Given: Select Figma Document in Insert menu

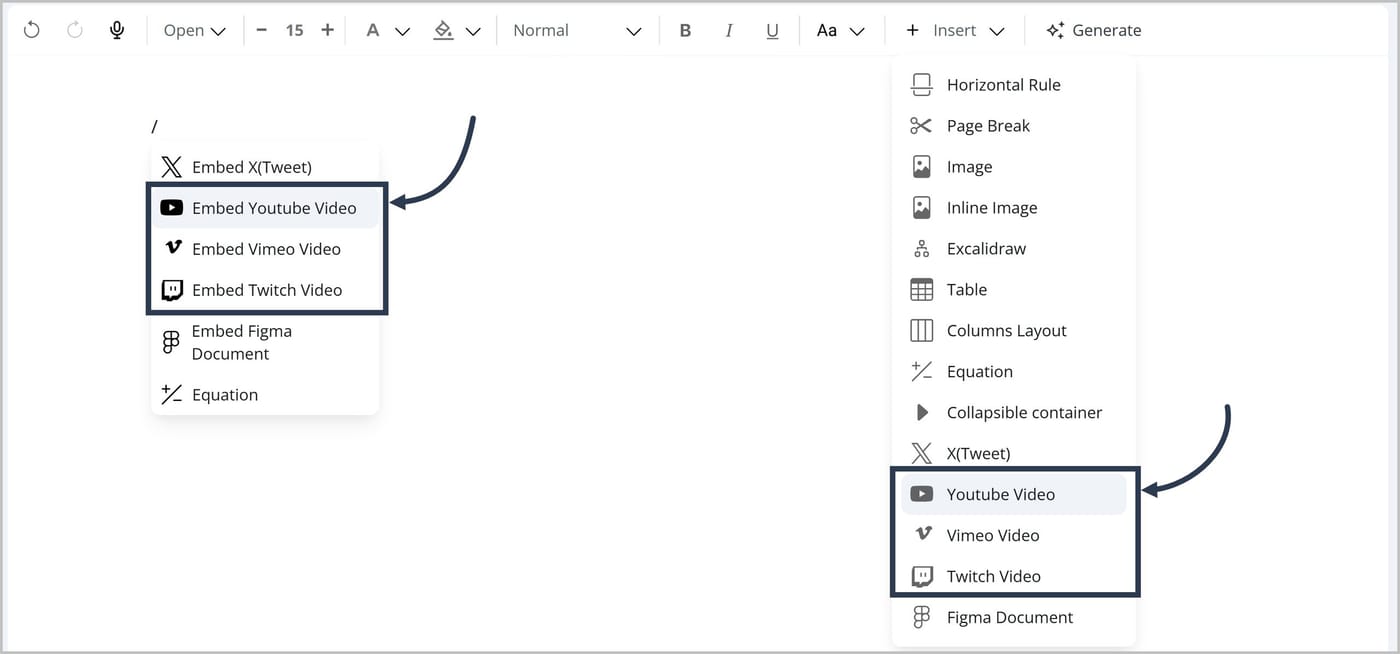Looking at the screenshot, I should pos(1014,618).
